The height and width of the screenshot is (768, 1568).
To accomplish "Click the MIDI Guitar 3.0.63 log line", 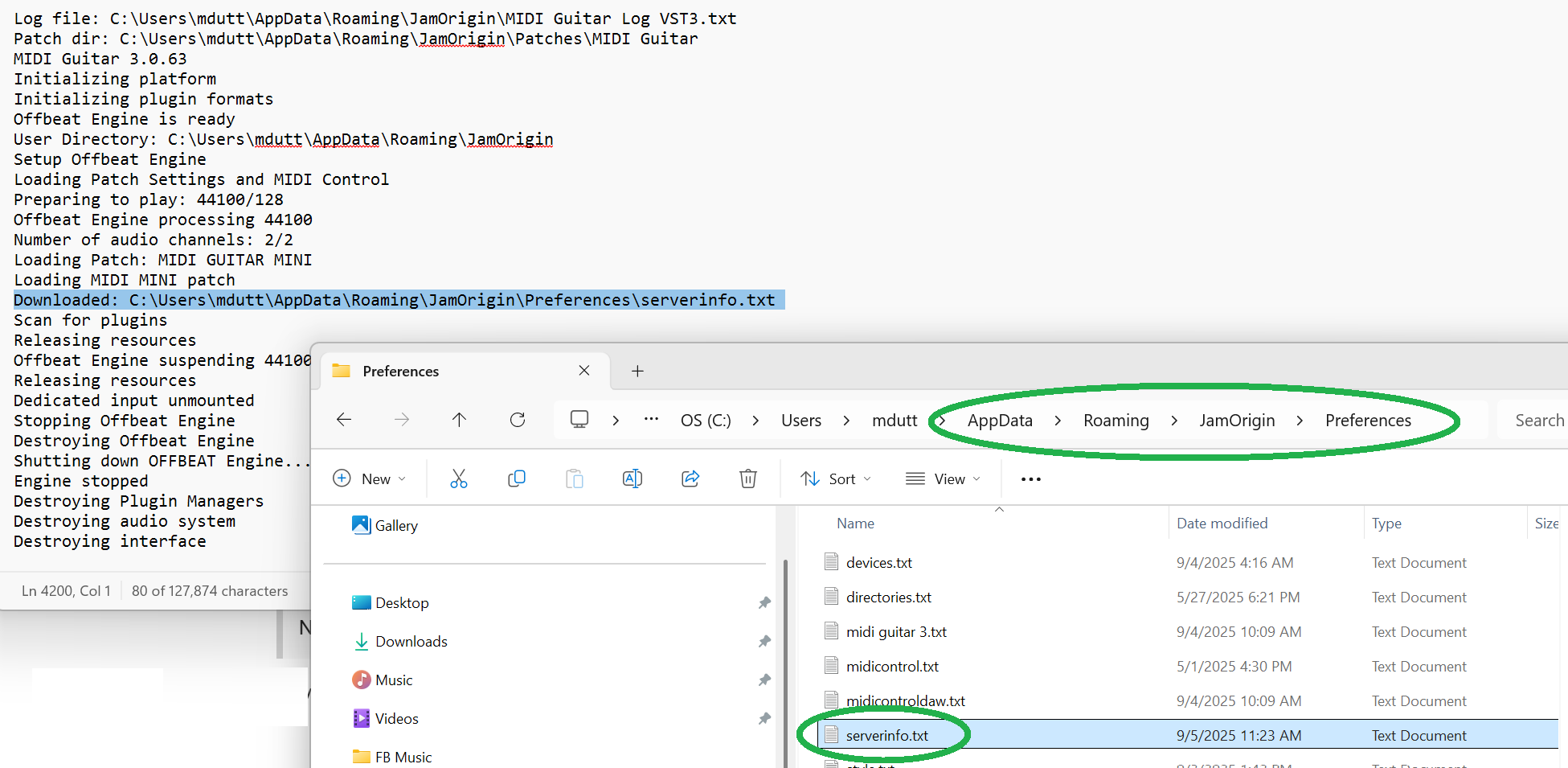I will [100, 59].
